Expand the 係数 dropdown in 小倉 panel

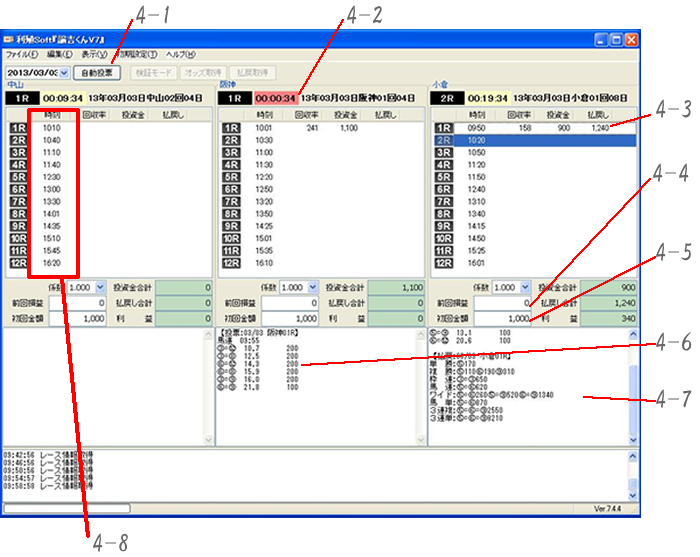(x=524, y=286)
